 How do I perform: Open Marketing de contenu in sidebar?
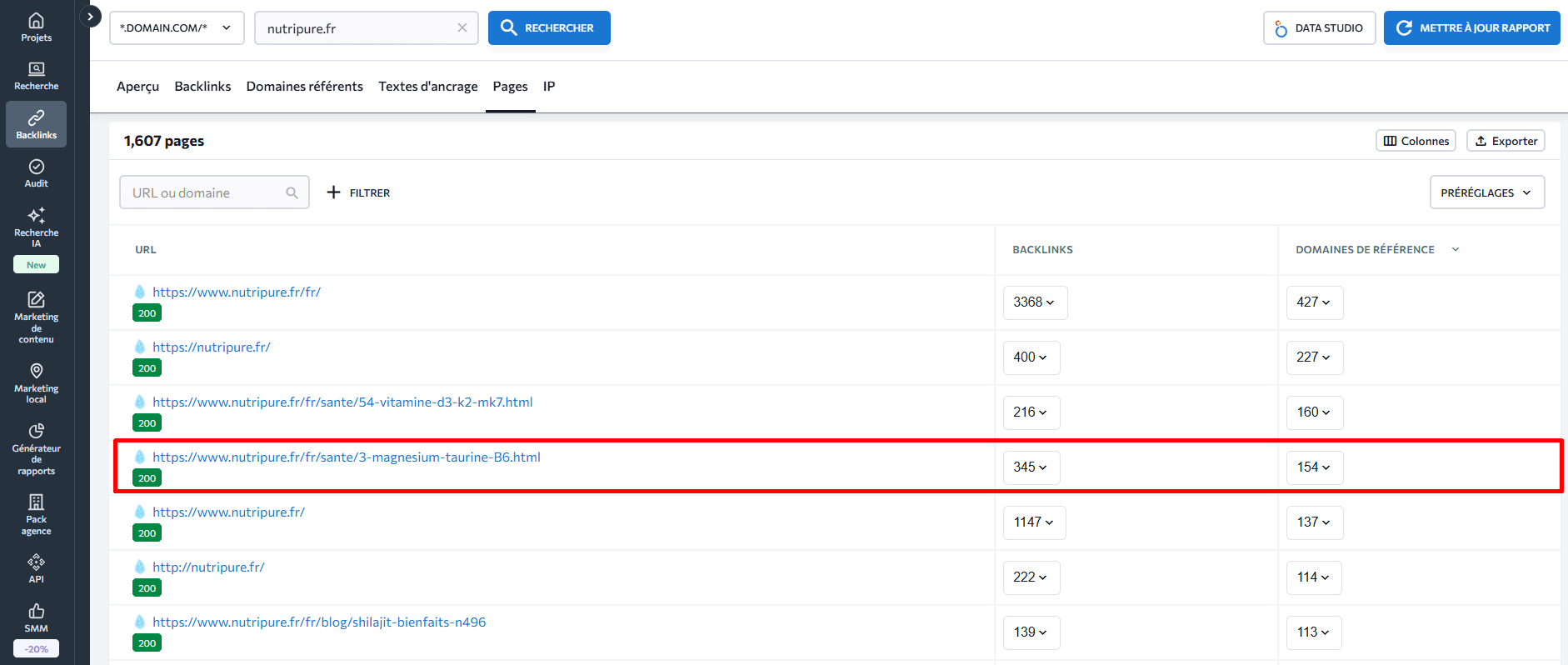coord(36,317)
